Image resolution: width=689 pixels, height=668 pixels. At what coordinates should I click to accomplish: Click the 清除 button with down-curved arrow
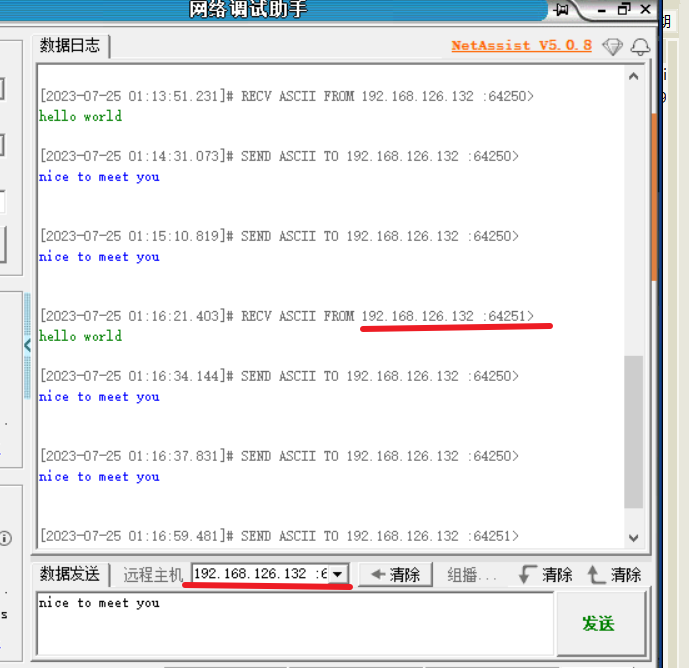click(x=545, y=574)
